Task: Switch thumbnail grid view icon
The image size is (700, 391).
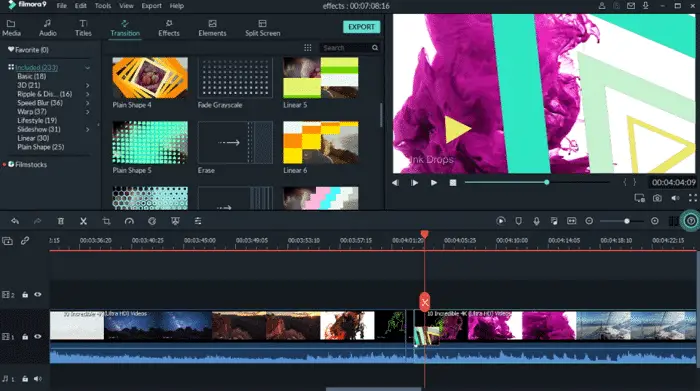Action: click(x=308, y=48)
